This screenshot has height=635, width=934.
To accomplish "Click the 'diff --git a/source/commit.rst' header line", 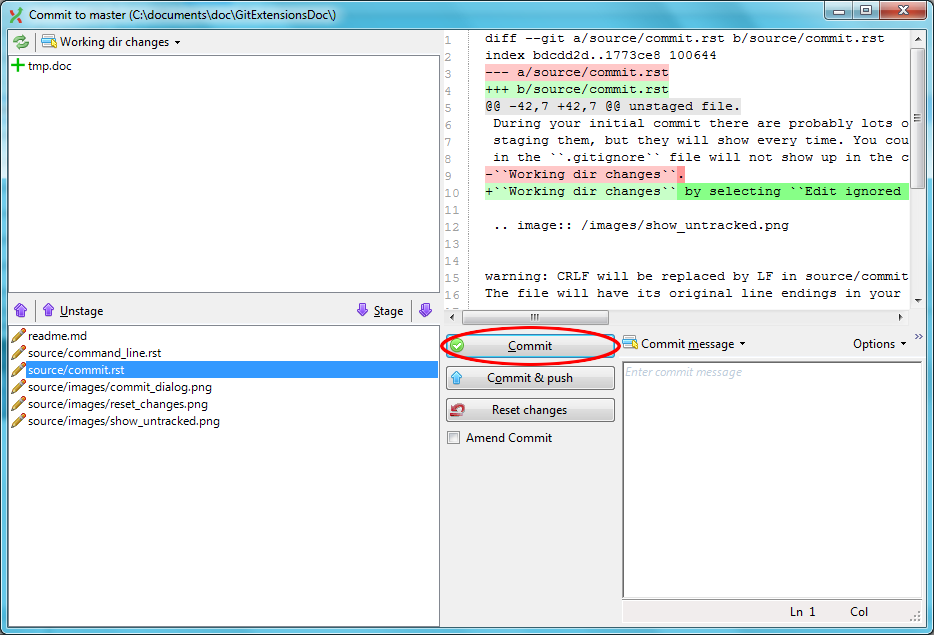I will pos(684,38).
